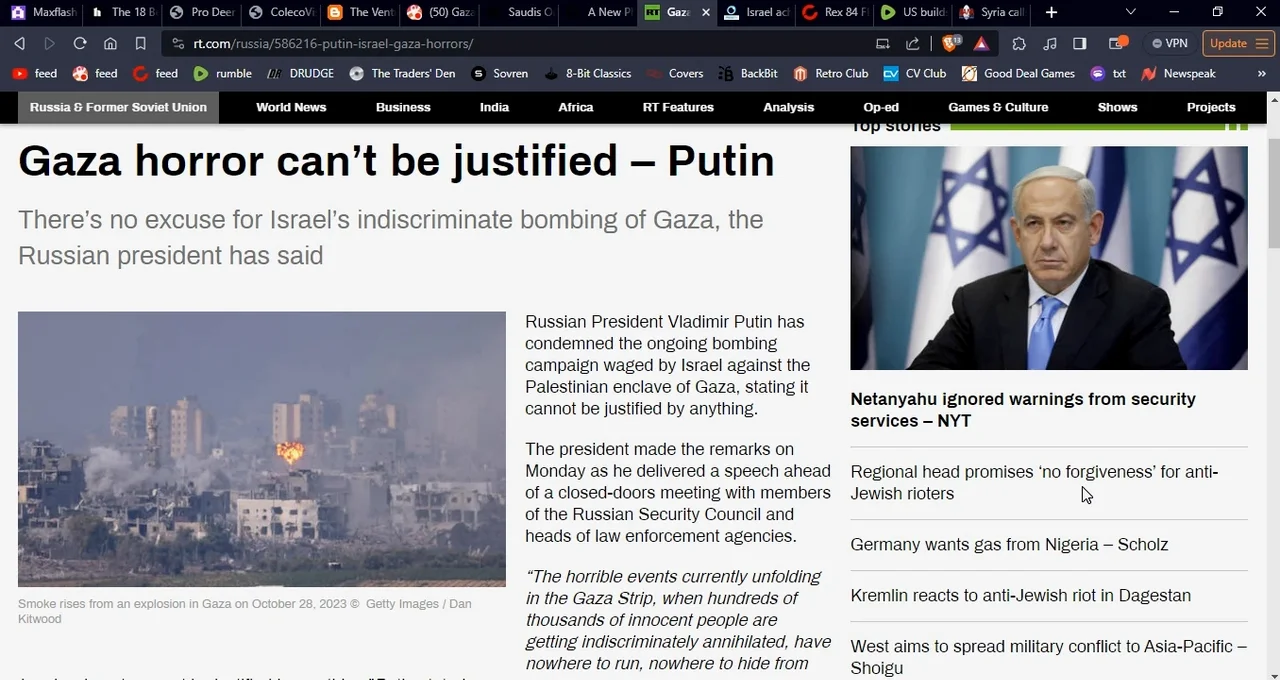The width and height of the screenshot is (1280, 680).
Task: Open the World News menu item
Action: pos(291,107)
